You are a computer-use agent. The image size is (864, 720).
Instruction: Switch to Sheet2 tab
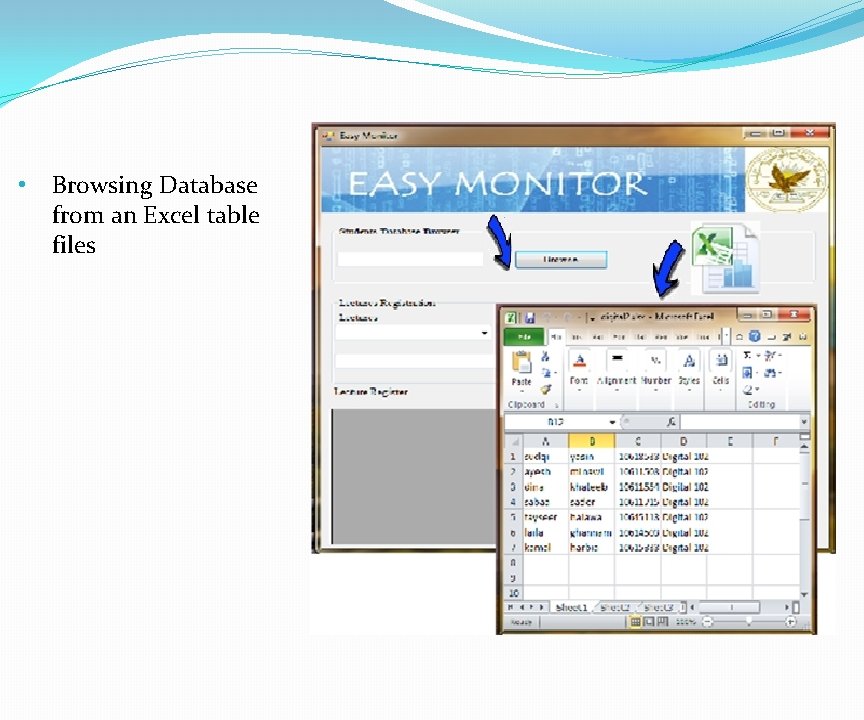[614, 608]
